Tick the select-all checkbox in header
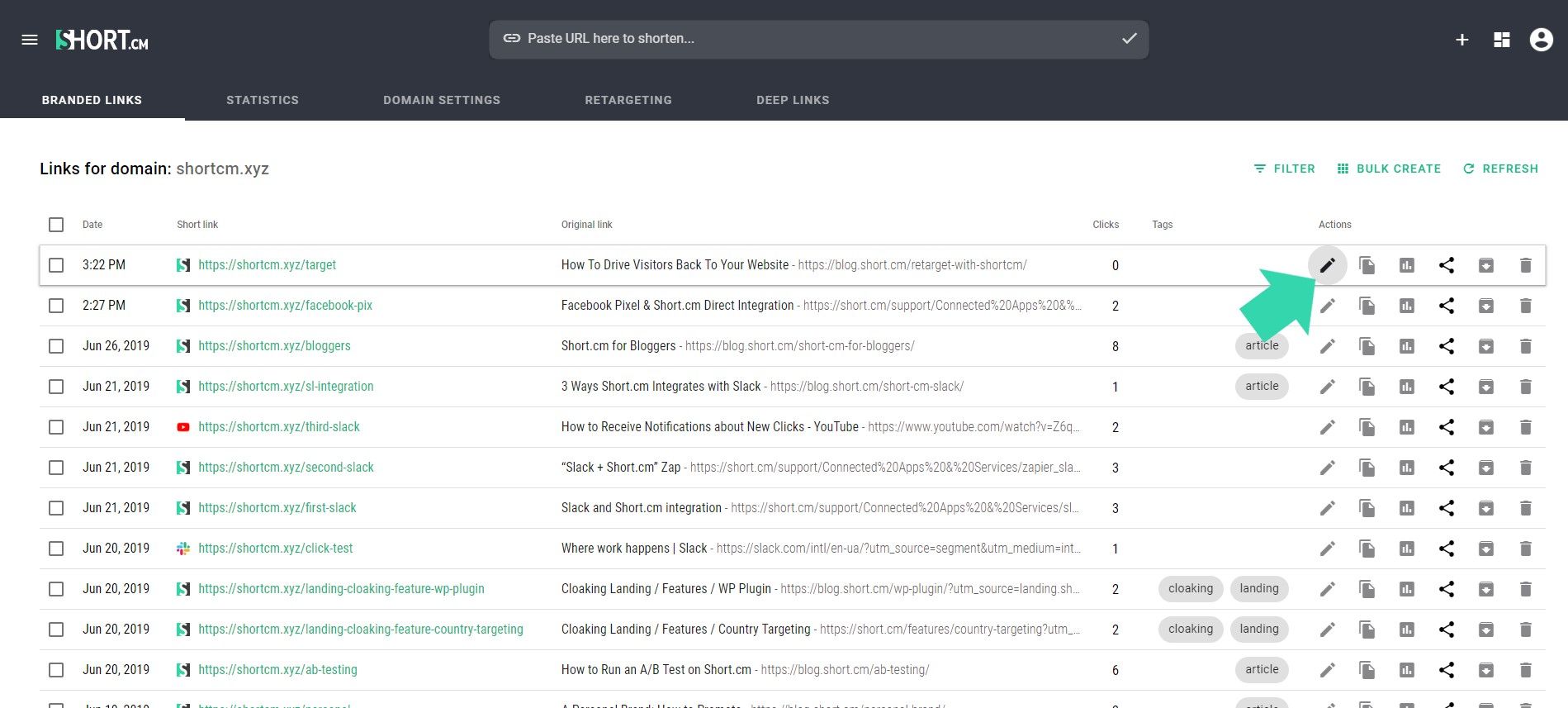Screen dimensions: 1568x708 56,225
